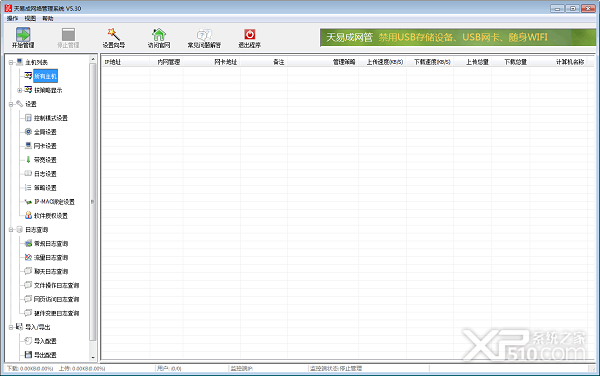Click the icon beside 所有主机
The image size is (600, 376).
pos(28,76)
